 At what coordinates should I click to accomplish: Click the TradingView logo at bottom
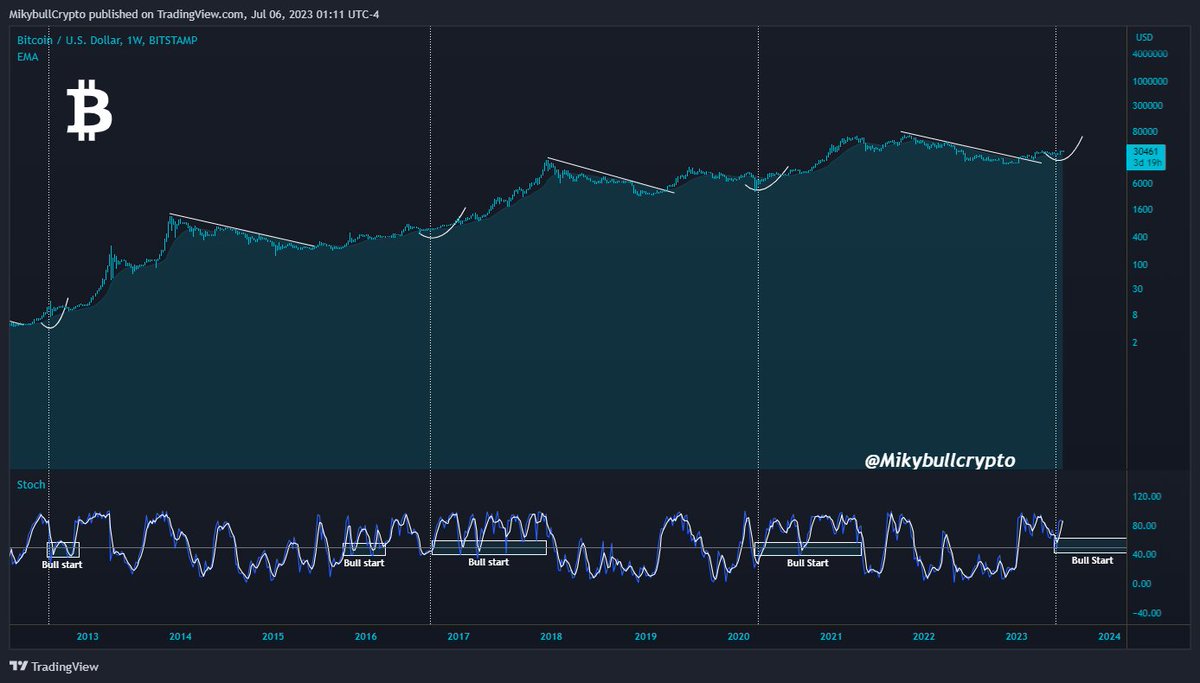(54, 667)
